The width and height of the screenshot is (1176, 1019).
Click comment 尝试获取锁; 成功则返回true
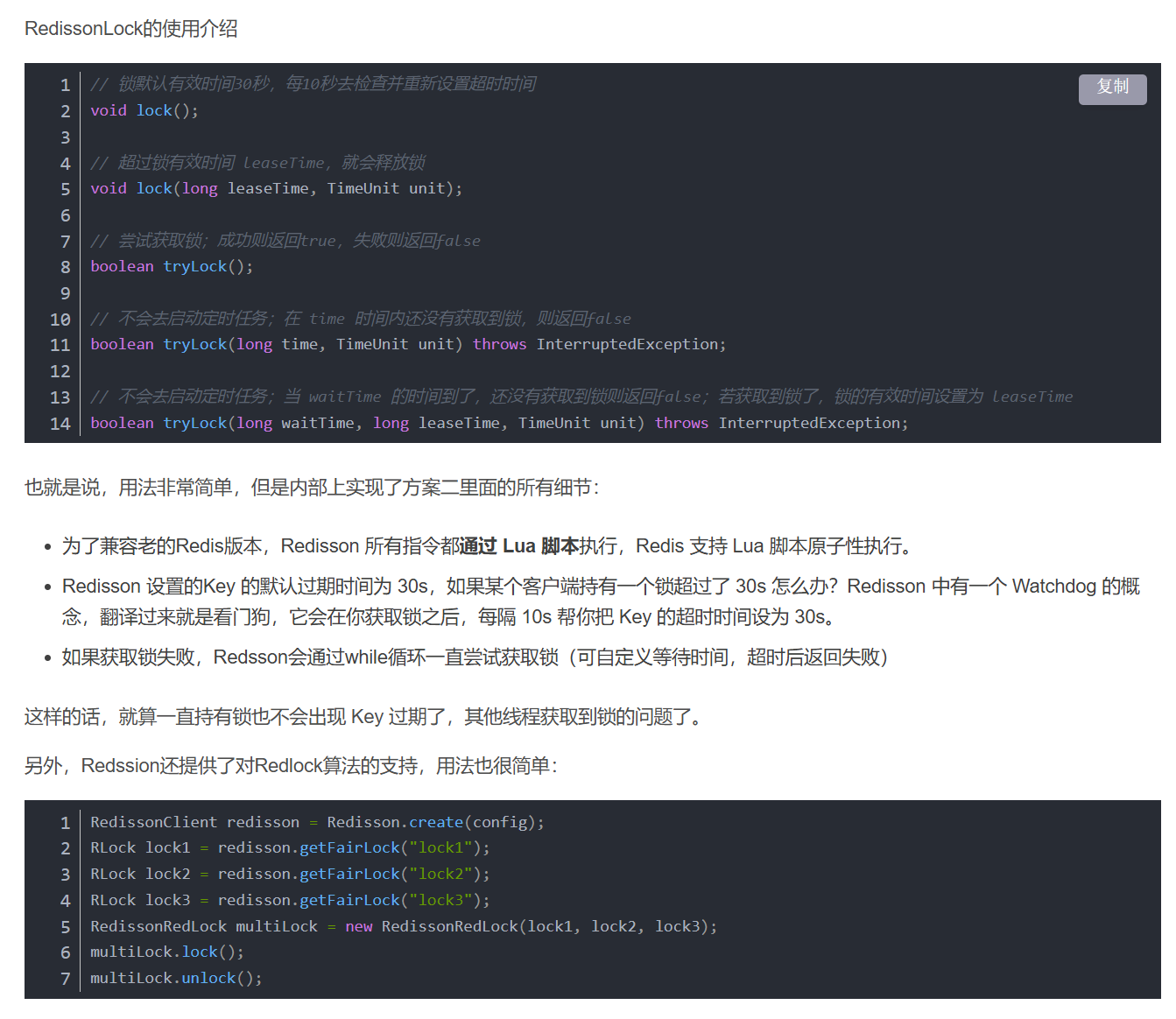285,241
